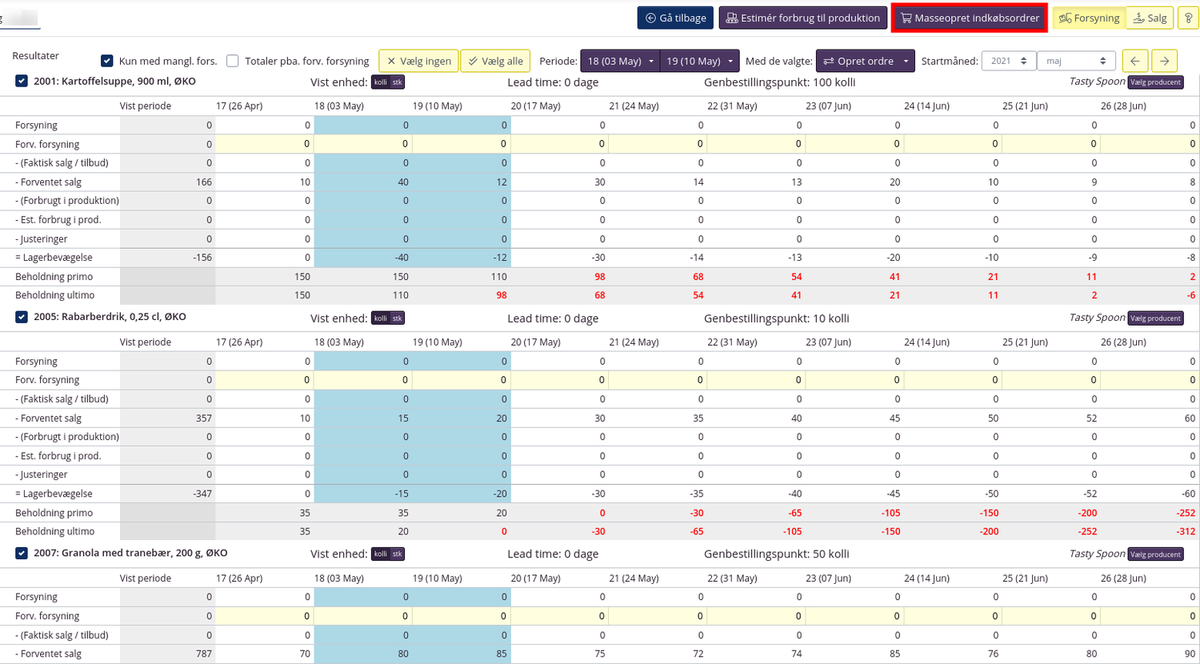Click the Startmåned year field 2021
This screenshot has width=1200, height=664.
(x=1008, y=61)
